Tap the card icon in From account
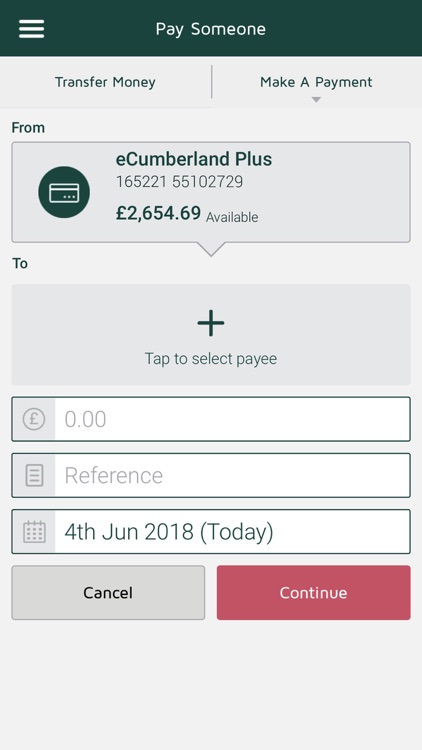 (64, 192)
